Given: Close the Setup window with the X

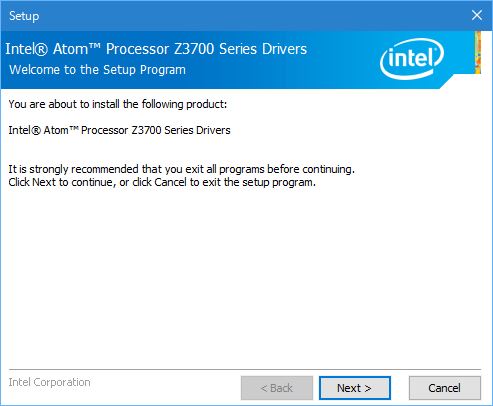Looking at the screenshot, I should coord(477,15).
